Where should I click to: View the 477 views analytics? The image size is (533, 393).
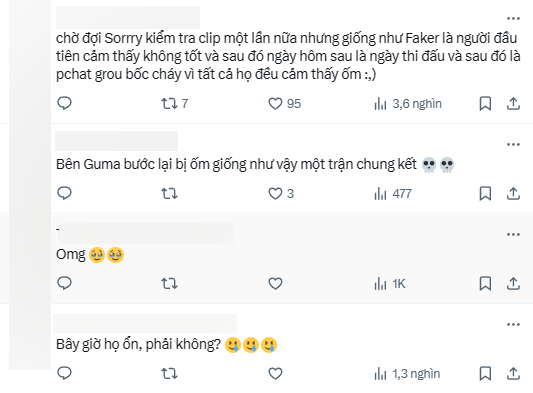pos(393,194)
